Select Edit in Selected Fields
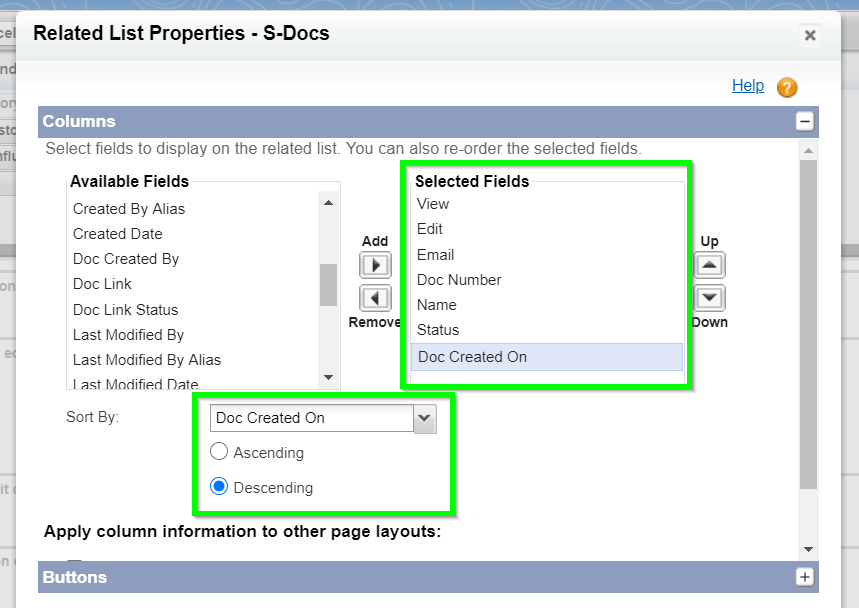 click(547, 229)
